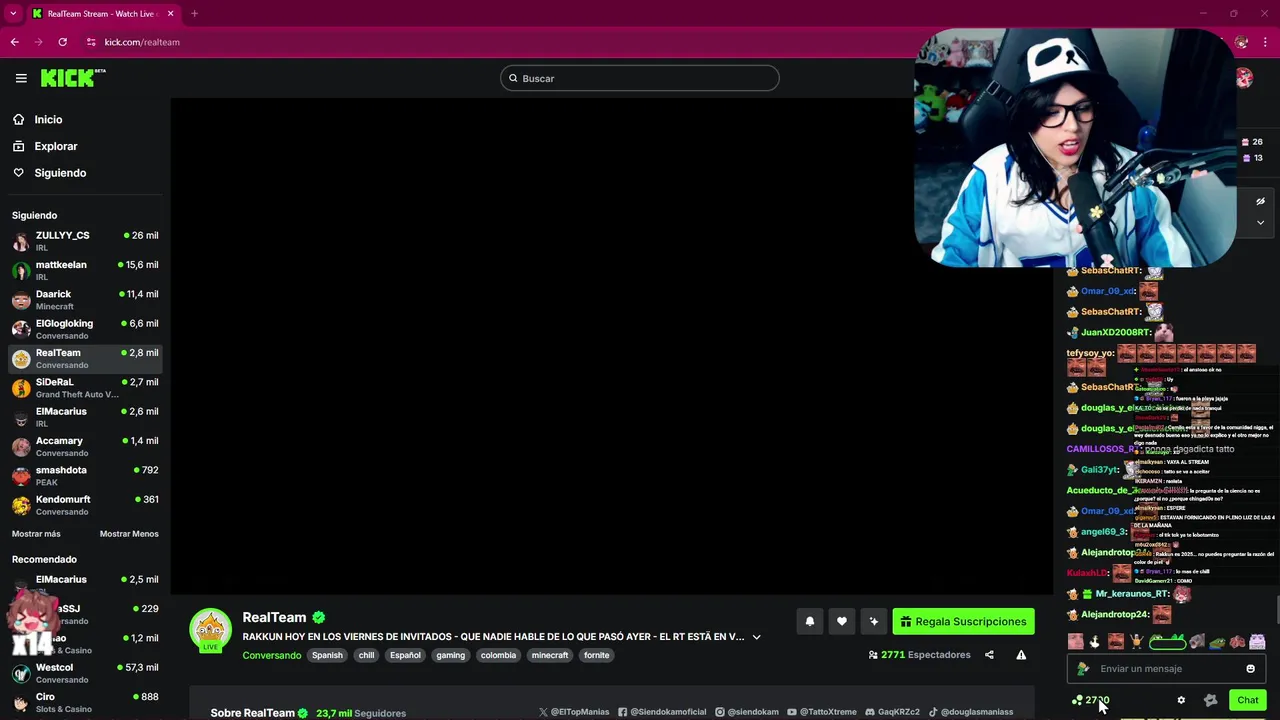Select the fornite tag

pyautogui.click(x=596, y=655)
